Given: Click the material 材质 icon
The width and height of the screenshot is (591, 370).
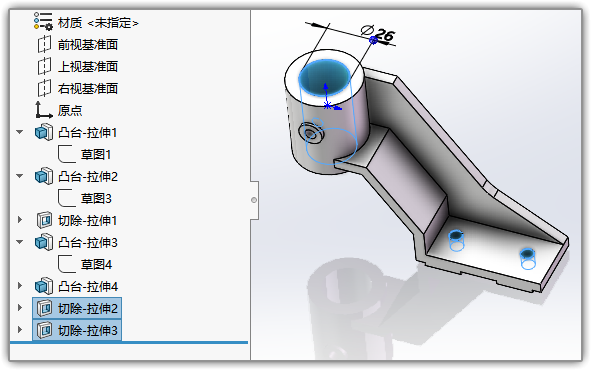Looking at the screenshot, I should pos(43,21).
